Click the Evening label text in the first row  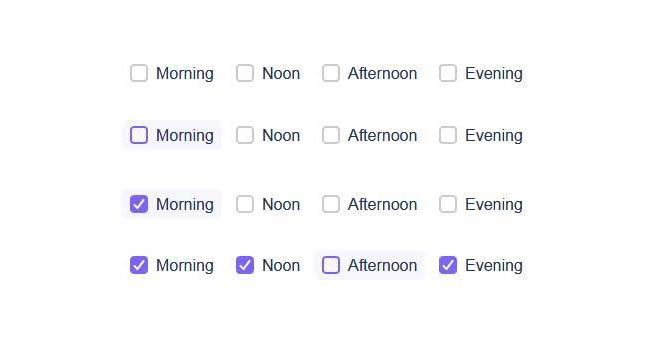click(494, 74)
